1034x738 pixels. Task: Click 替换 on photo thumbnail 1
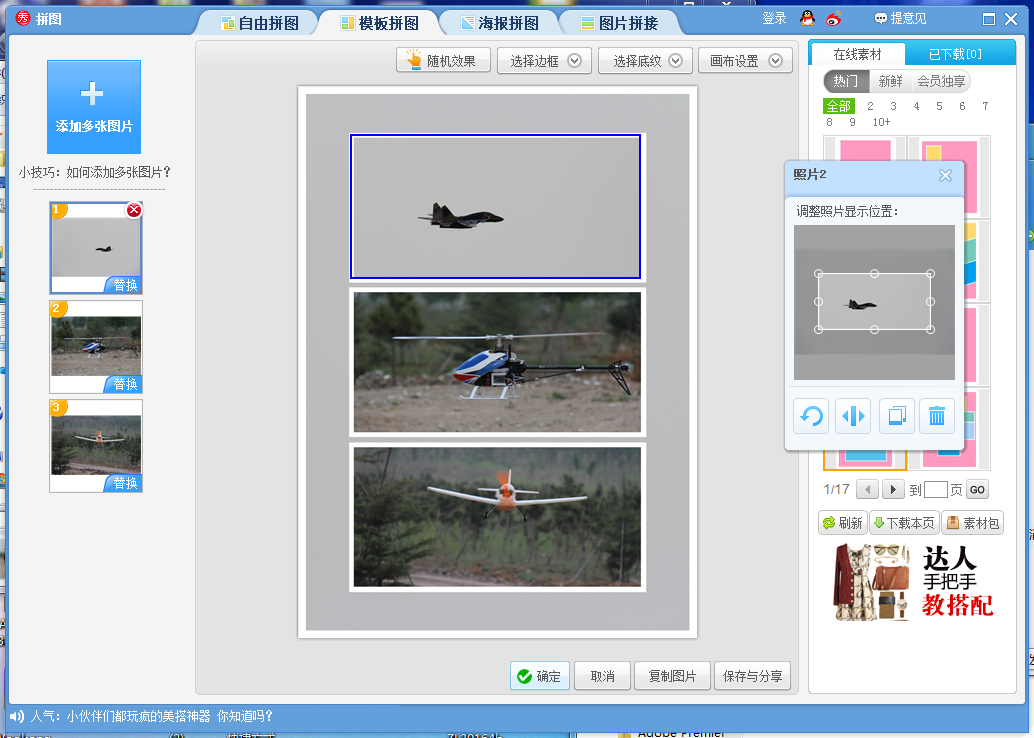tap(124, 285)
